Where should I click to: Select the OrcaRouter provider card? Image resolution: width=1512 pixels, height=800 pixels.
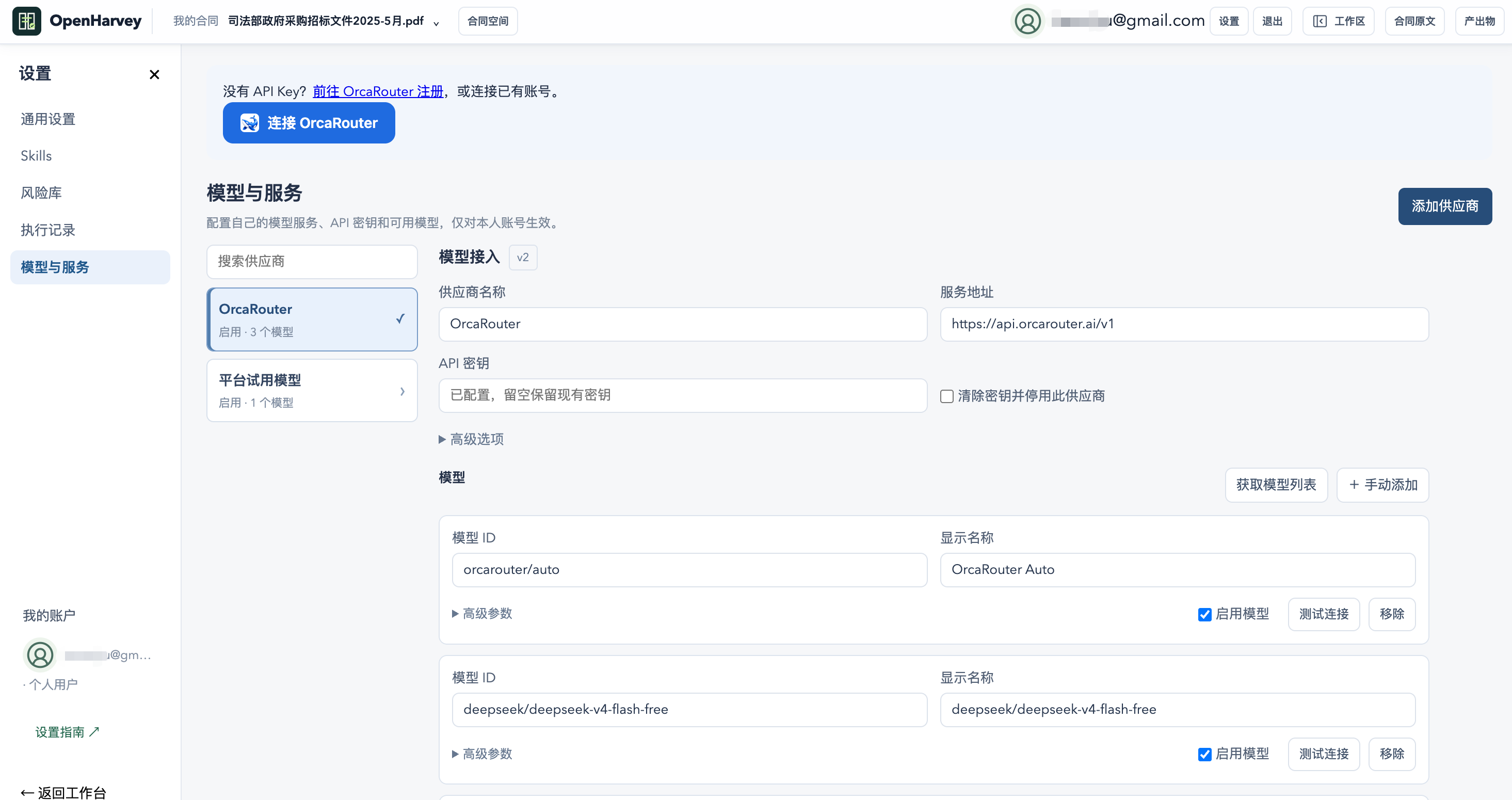pos(312,319)
